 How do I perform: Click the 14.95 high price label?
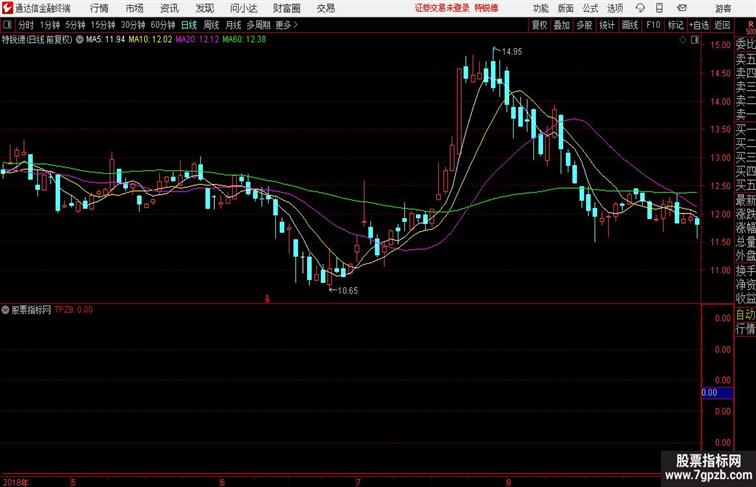click(512, 52)
